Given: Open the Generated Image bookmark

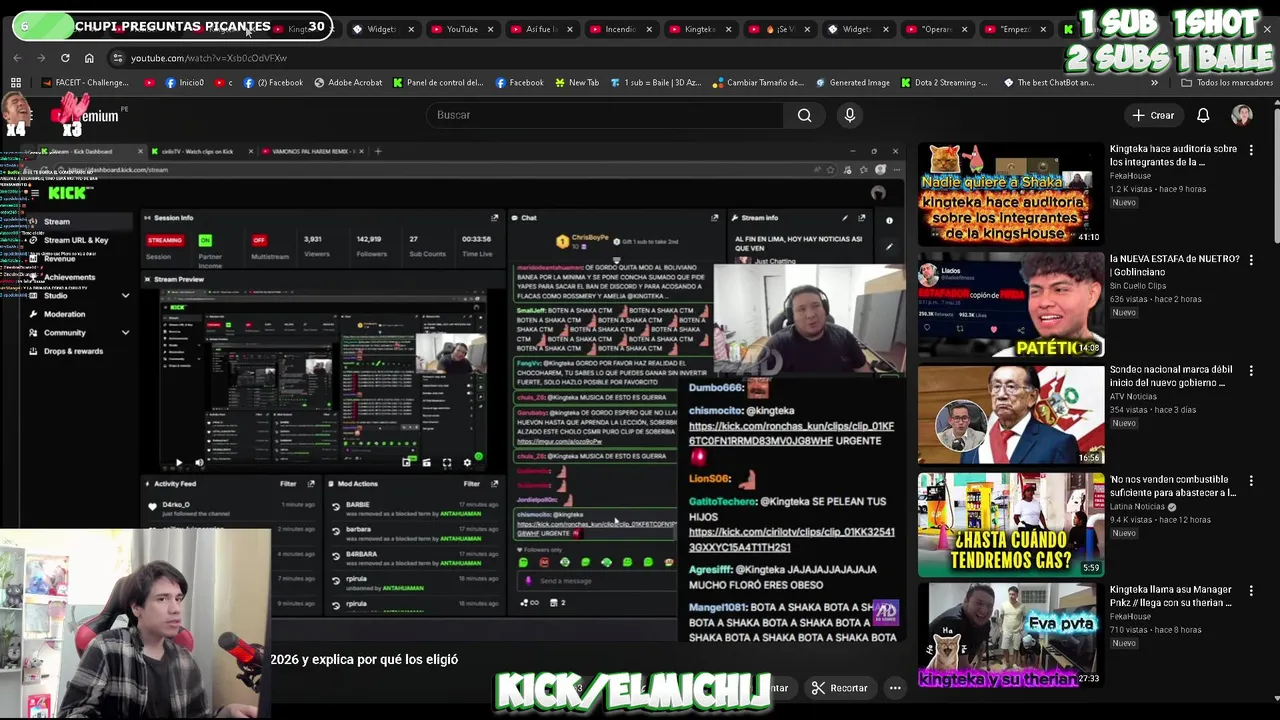Looking at the screenshot, I should [852, 83].
